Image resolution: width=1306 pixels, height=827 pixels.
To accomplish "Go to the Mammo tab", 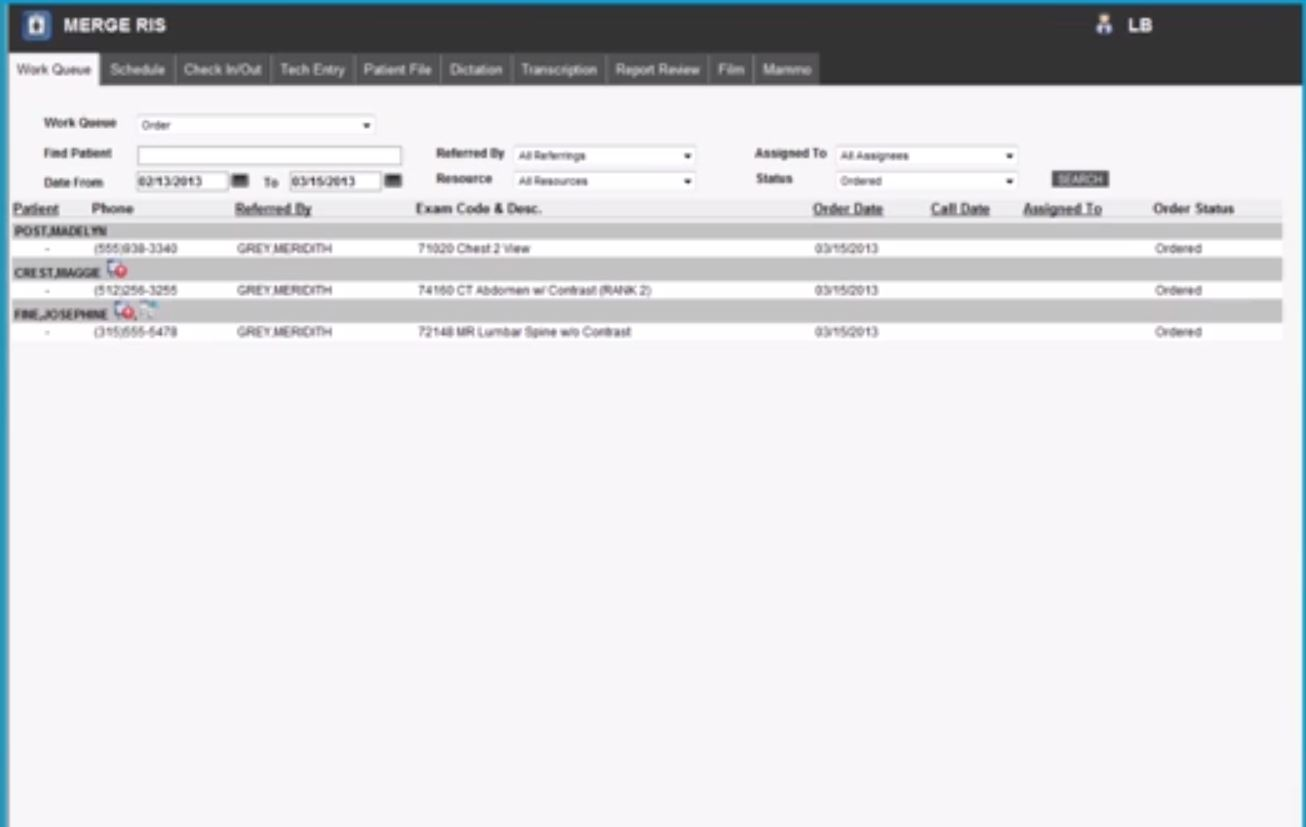I will click(x=787, y=70).
